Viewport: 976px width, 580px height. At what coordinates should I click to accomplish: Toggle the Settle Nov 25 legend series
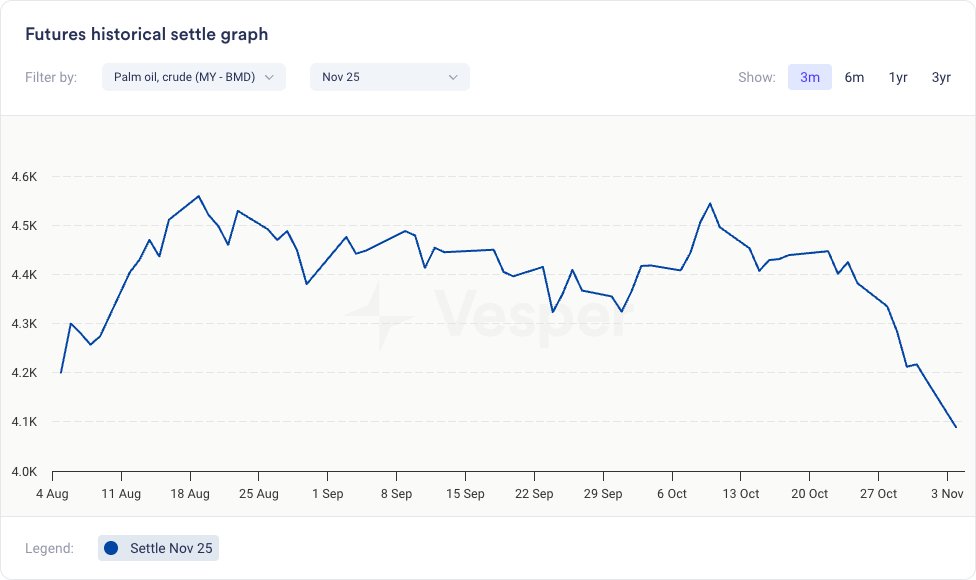[x=159, y=548]
